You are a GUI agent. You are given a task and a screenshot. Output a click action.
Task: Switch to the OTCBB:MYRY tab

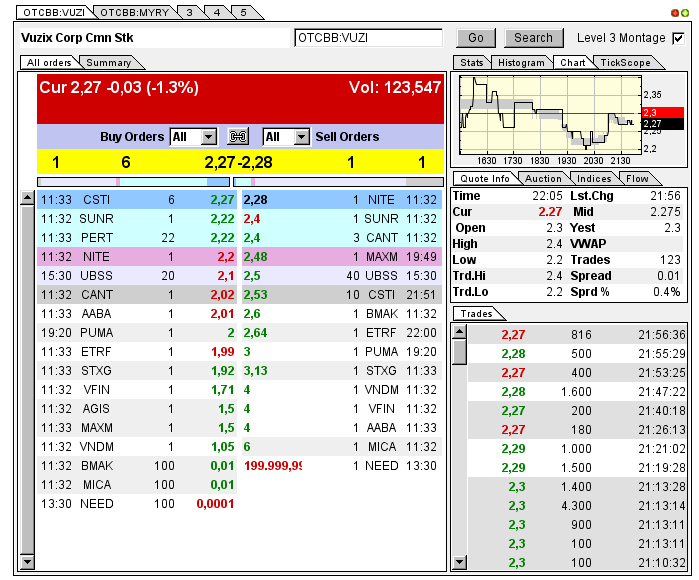133,12
